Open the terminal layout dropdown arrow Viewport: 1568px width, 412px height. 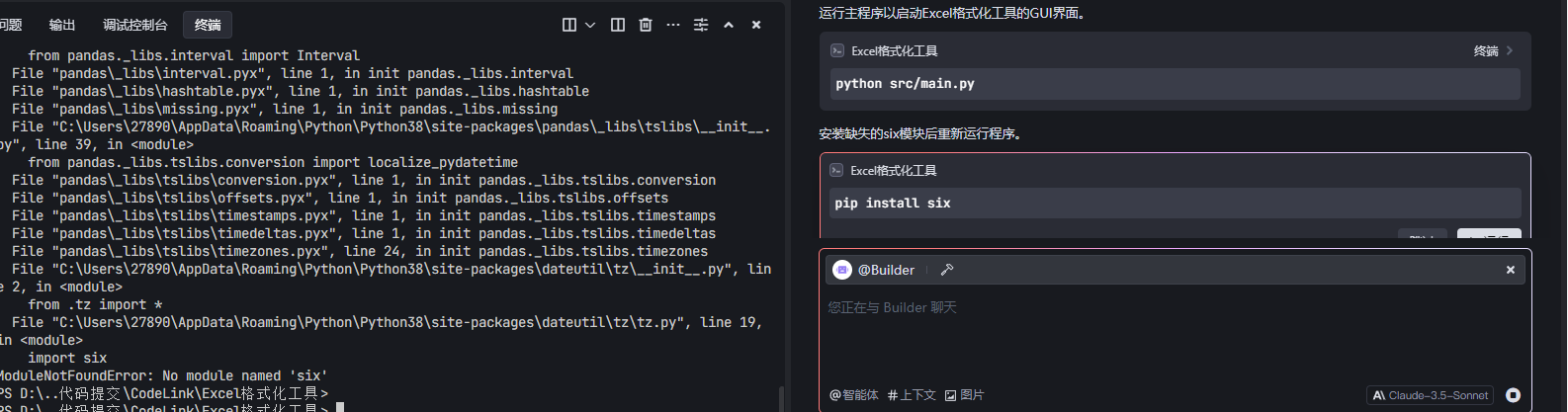click(590, 25)
